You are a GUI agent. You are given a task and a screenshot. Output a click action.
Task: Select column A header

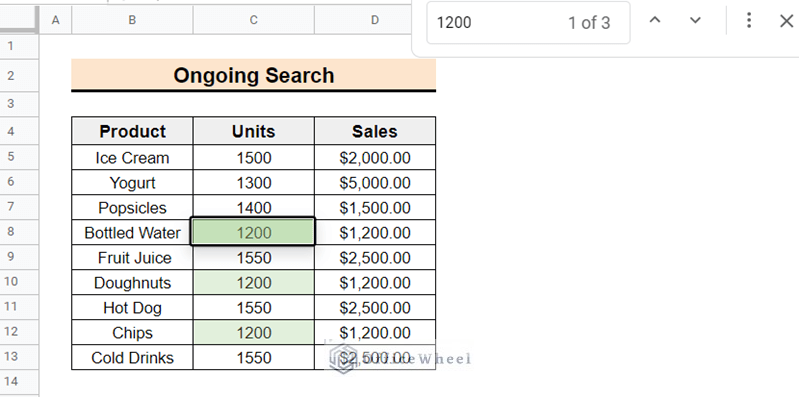tap(56, 20)
